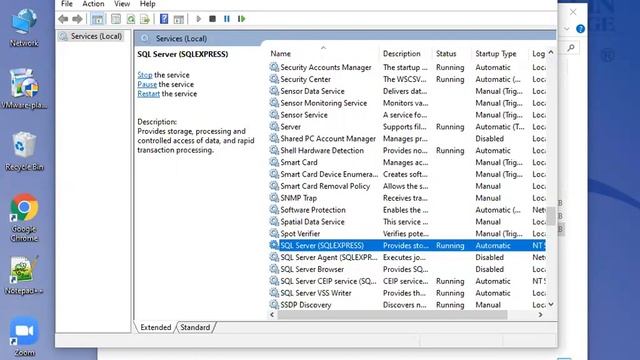Click the Start Service play icon
Viewport: 640px width, 360px height.
pos(199,19)
